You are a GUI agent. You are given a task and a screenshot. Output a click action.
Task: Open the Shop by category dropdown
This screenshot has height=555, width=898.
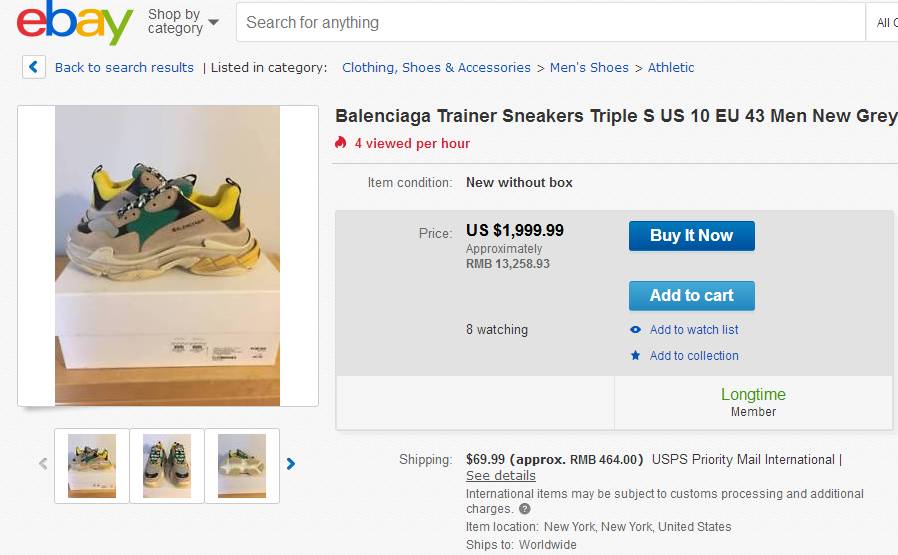tap(183, 21)
